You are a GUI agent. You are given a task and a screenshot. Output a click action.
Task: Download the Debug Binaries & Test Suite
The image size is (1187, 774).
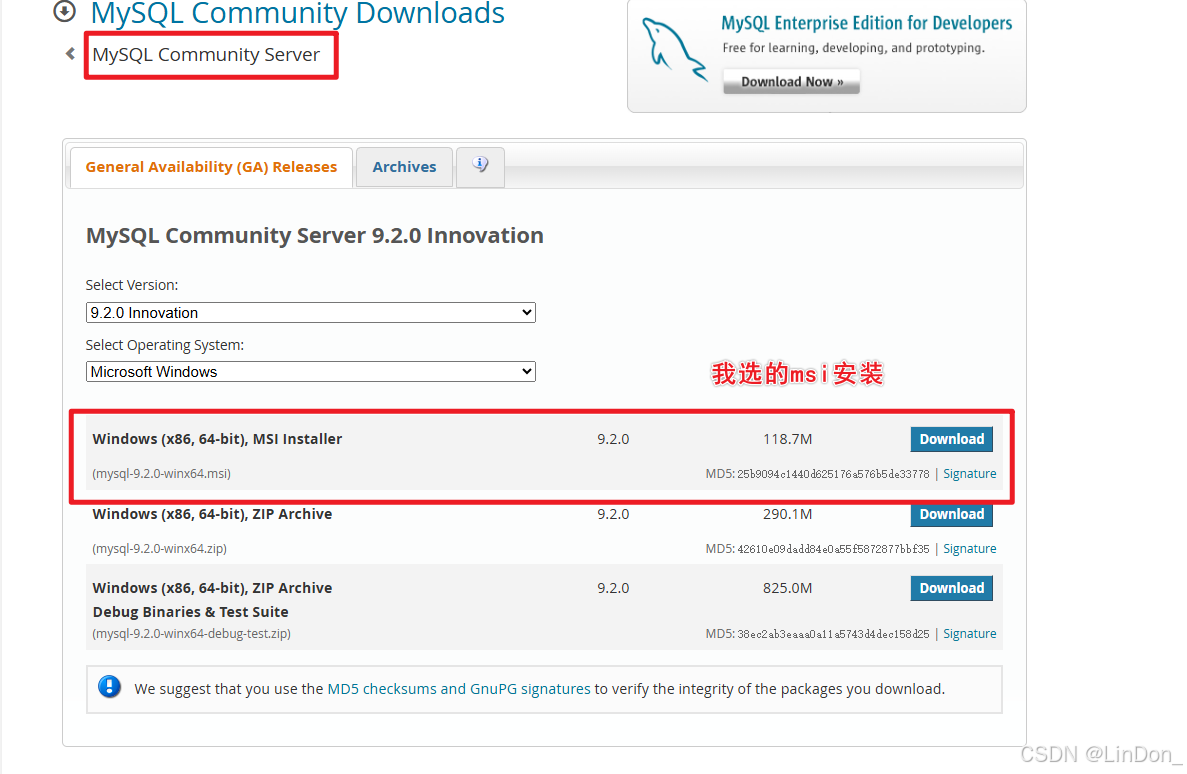pos(952,588)
